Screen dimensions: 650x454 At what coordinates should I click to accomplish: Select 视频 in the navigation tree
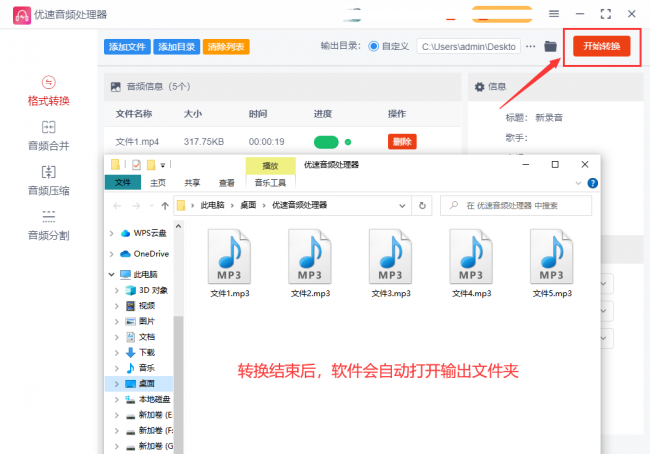(146, 306)
